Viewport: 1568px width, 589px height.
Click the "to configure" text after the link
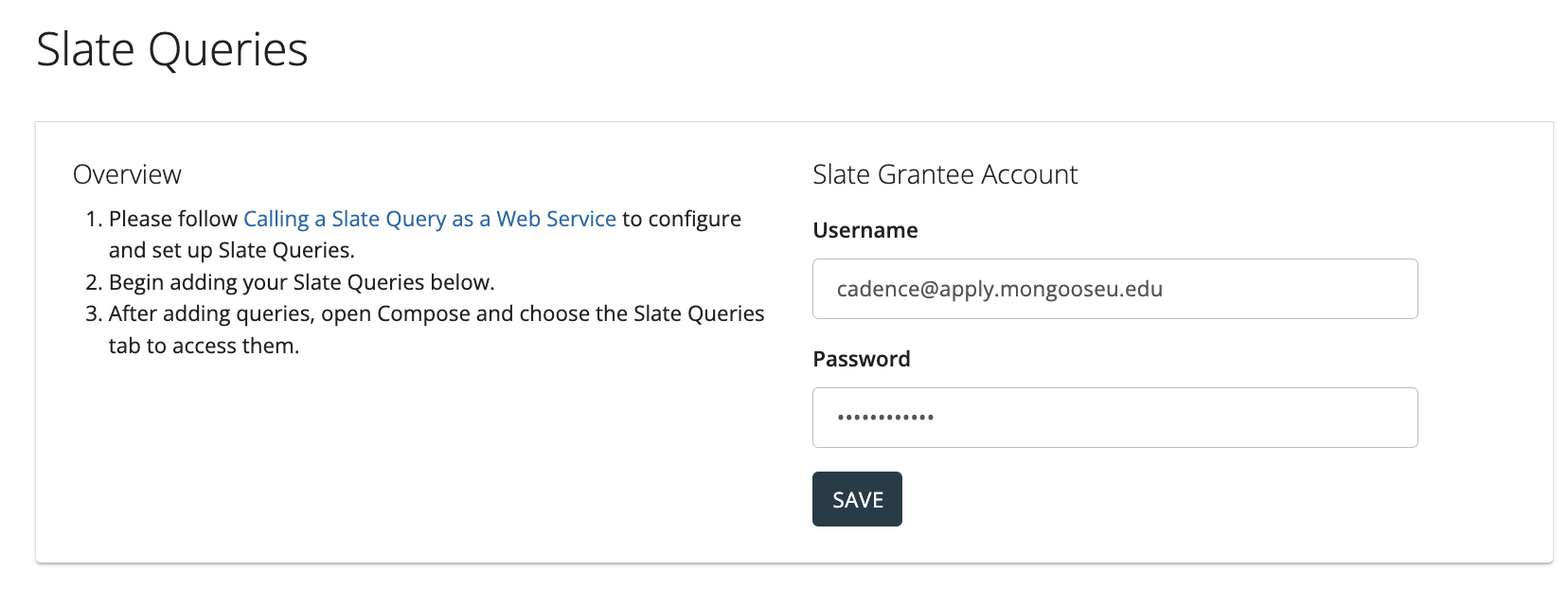(x=681, y=219)
